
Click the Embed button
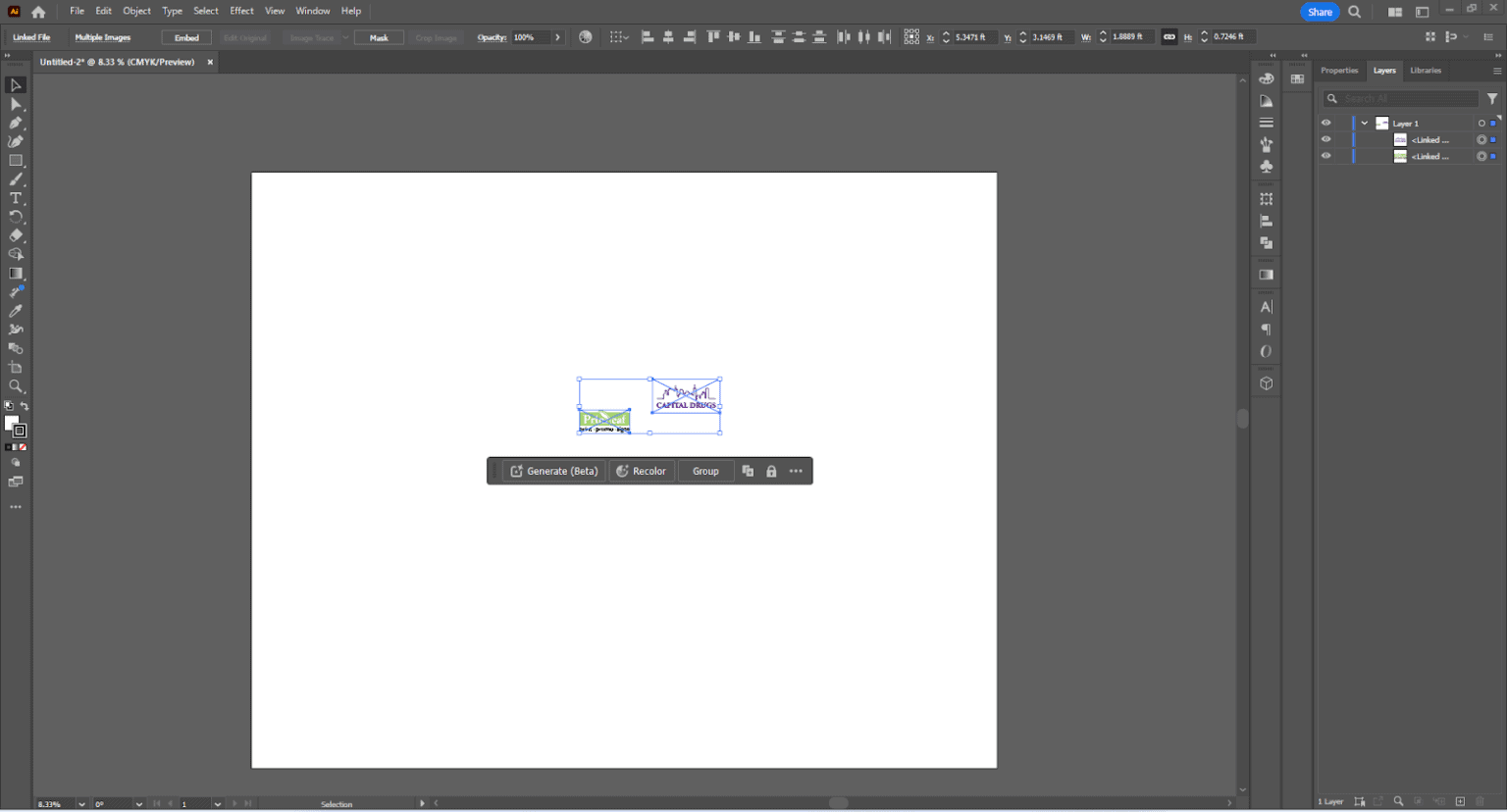[186, 37]
